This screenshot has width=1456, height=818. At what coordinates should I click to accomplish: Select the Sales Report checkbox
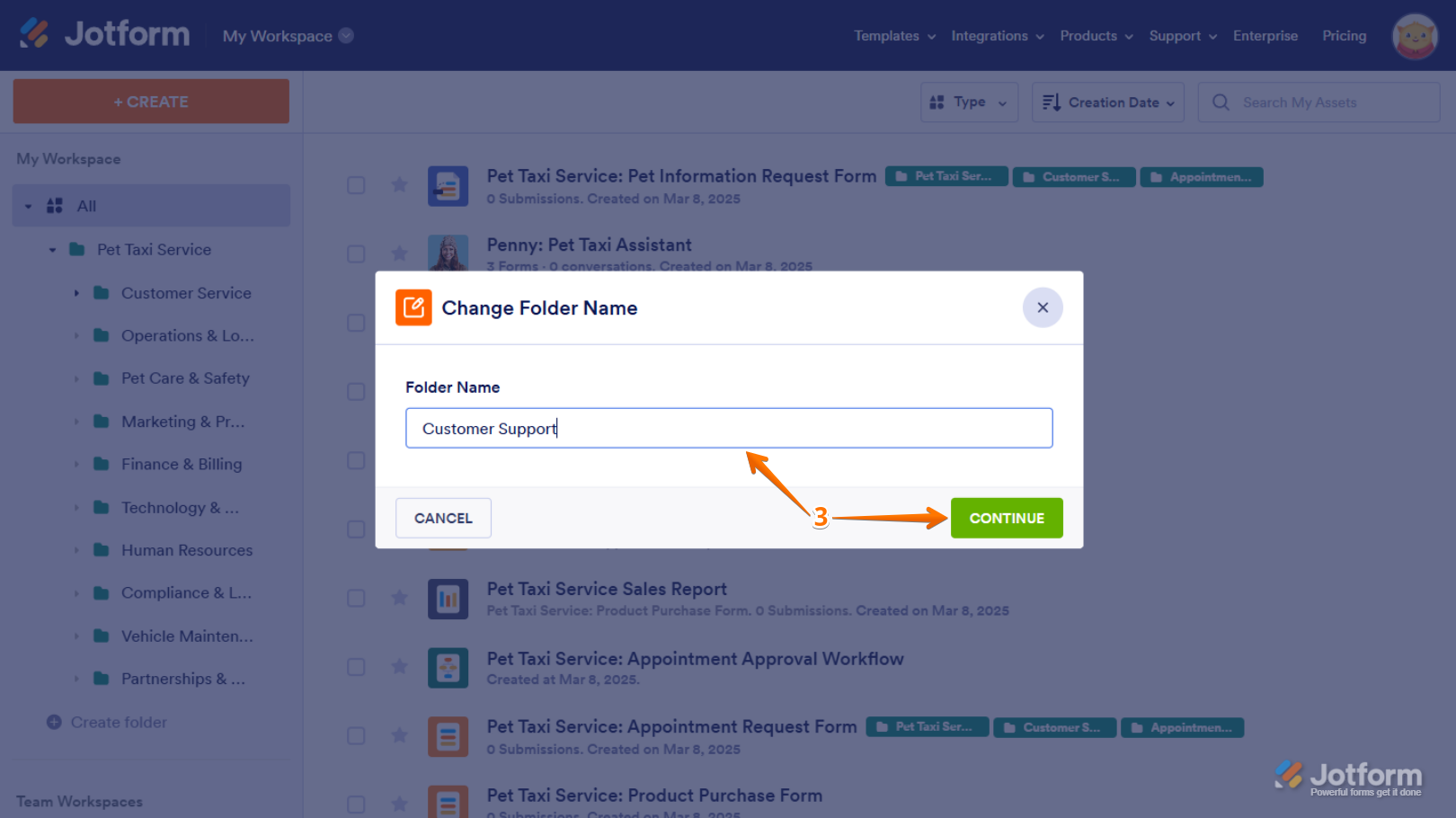pyautogui.click(x=356, y=599)
